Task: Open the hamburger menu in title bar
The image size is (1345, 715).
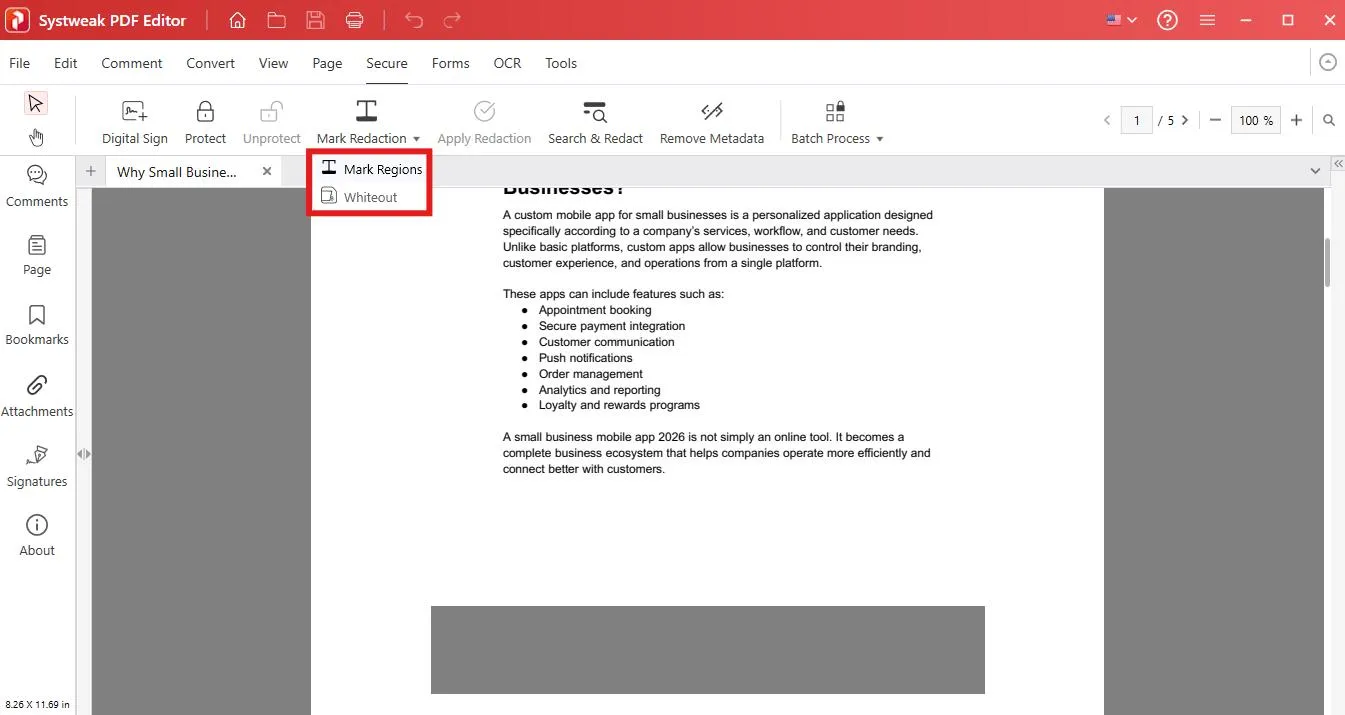Action: (1207, 20)
